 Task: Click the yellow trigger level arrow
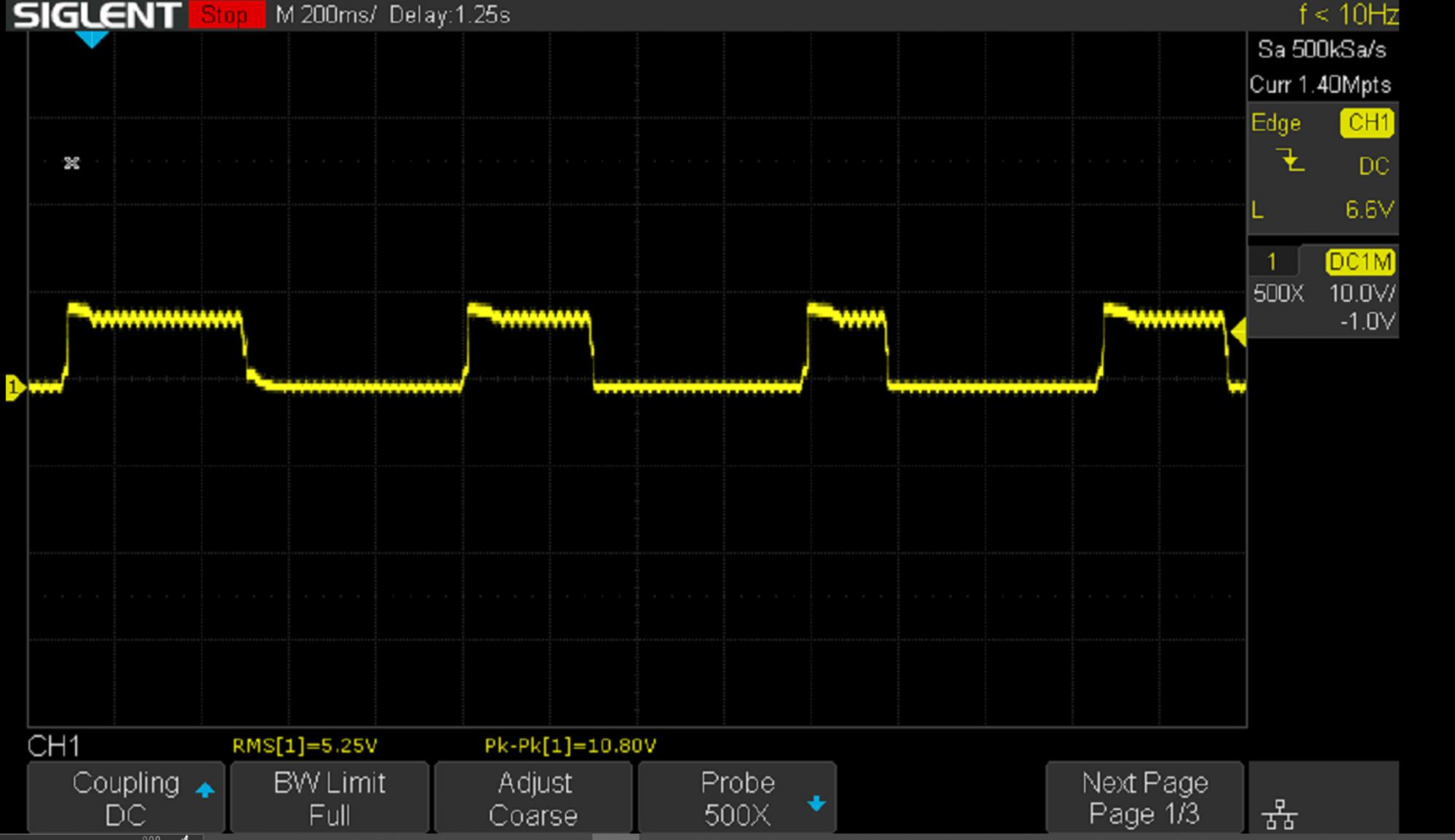coord(1238,332)
